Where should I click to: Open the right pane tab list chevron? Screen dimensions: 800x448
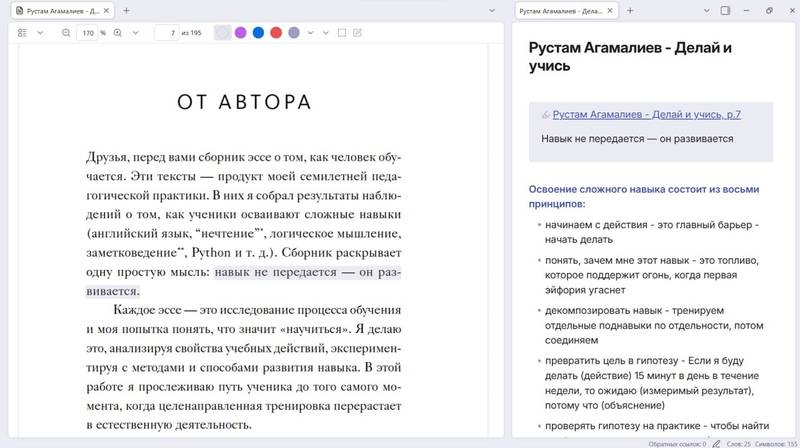click(707, 11)
